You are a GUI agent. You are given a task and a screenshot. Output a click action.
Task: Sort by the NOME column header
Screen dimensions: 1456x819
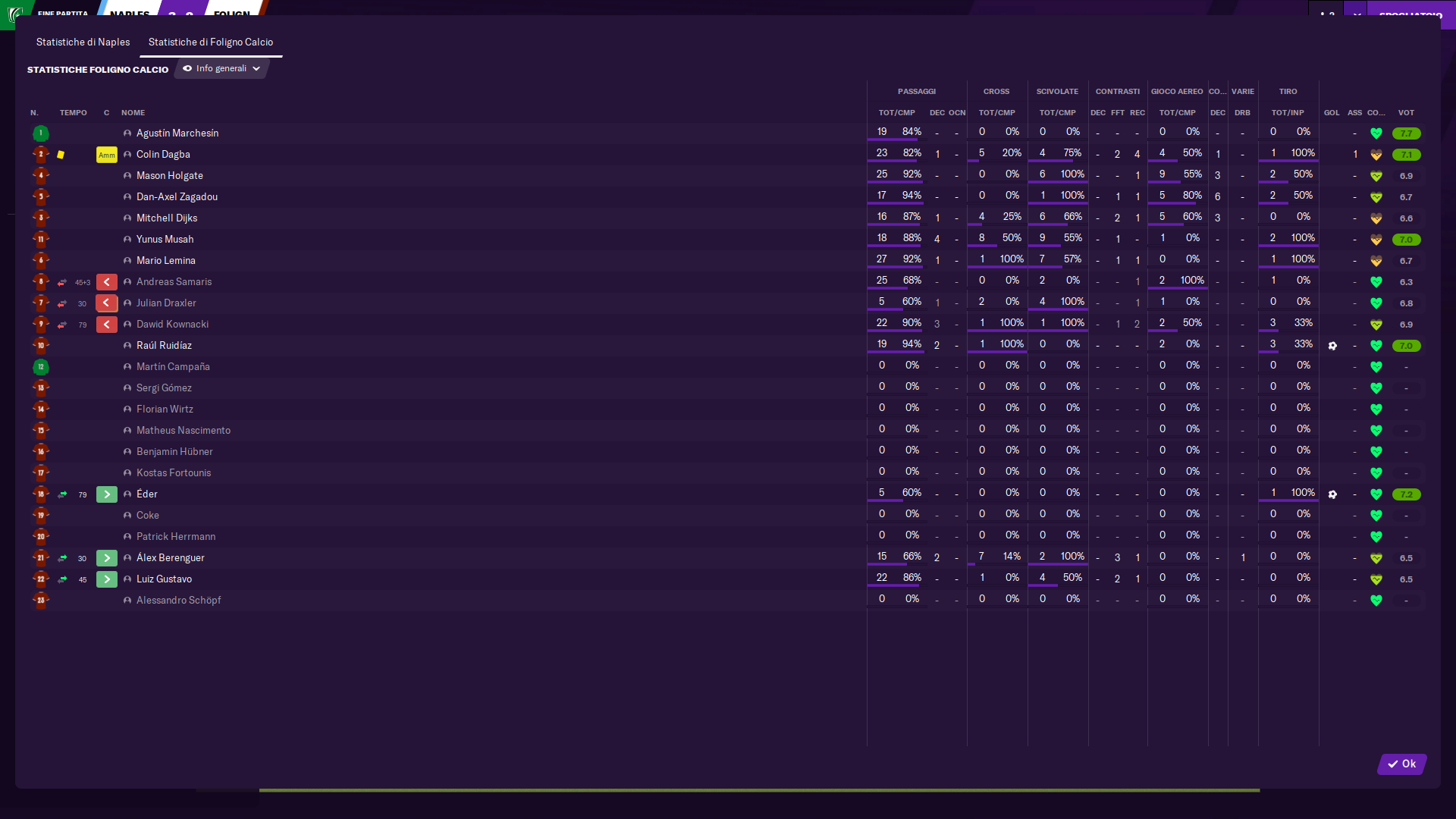133,112
